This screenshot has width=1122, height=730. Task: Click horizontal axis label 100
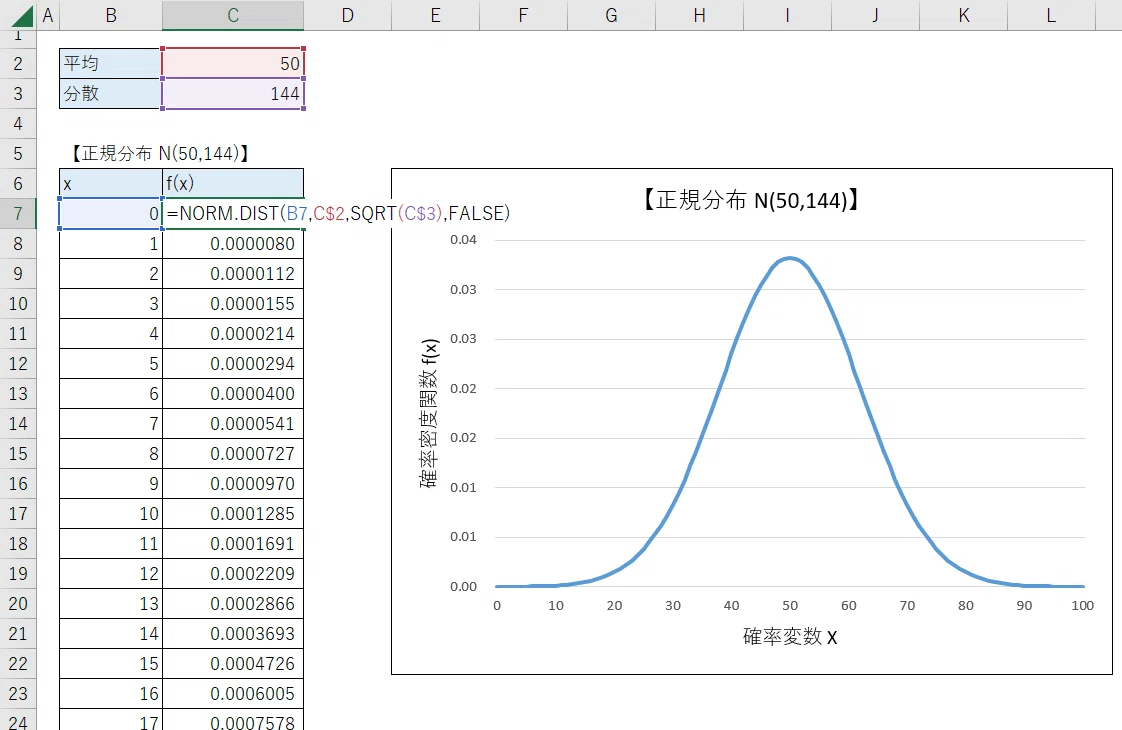coord(1083,605)
